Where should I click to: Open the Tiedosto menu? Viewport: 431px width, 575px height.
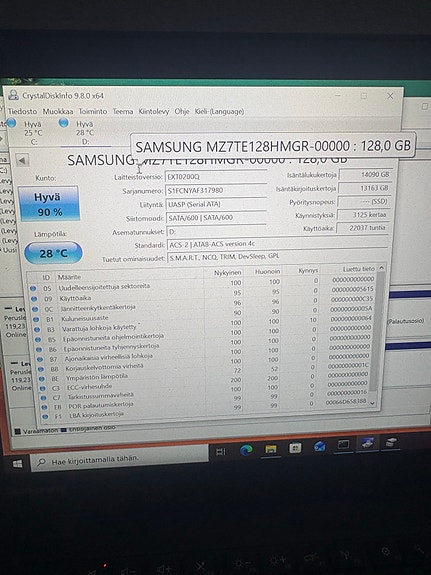pos(23,111)
